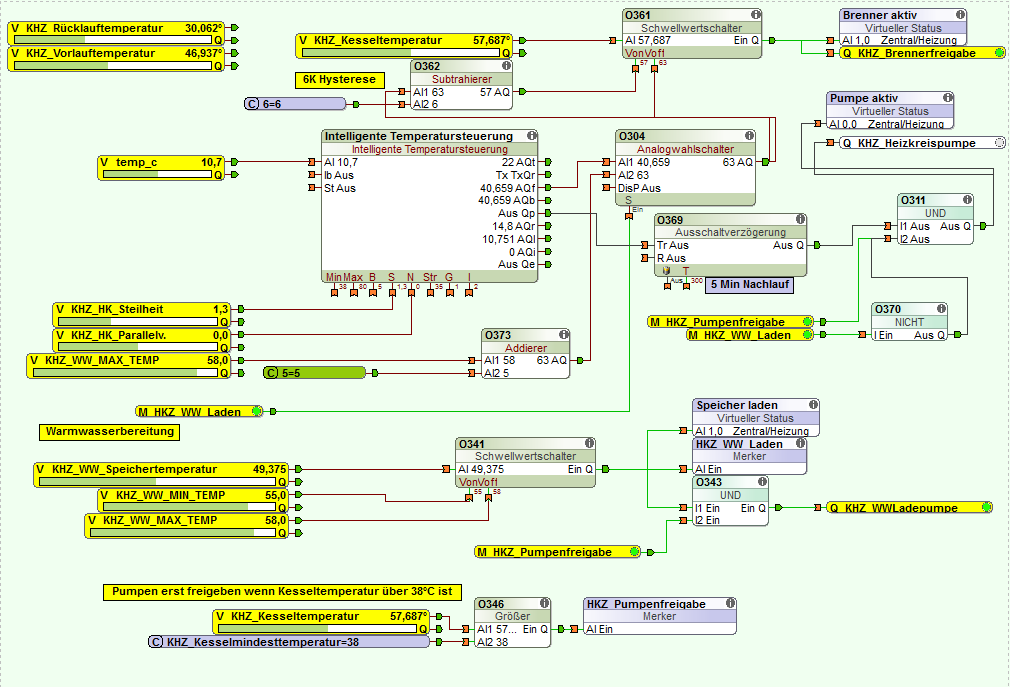Open info icon on O311 UND block
This screenshot has width=1010, height=687.
(x=967, y=200)
